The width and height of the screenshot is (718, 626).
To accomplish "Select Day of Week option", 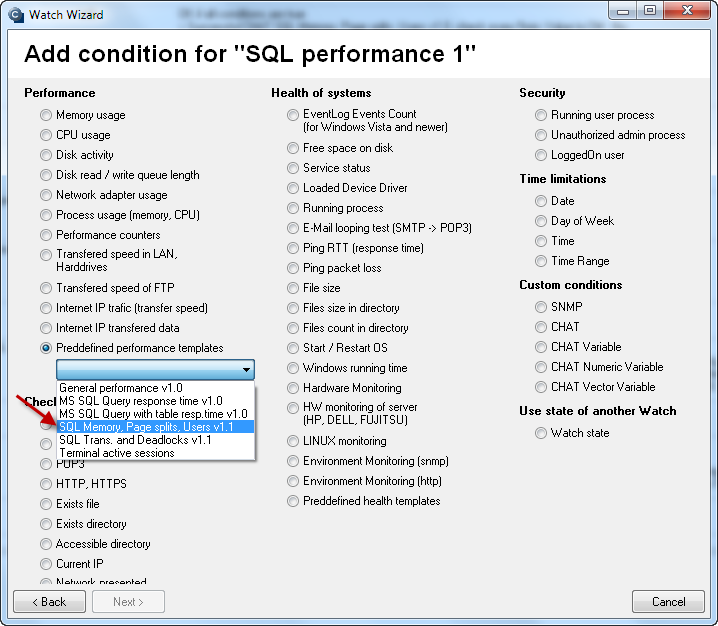I will [541, 221].
